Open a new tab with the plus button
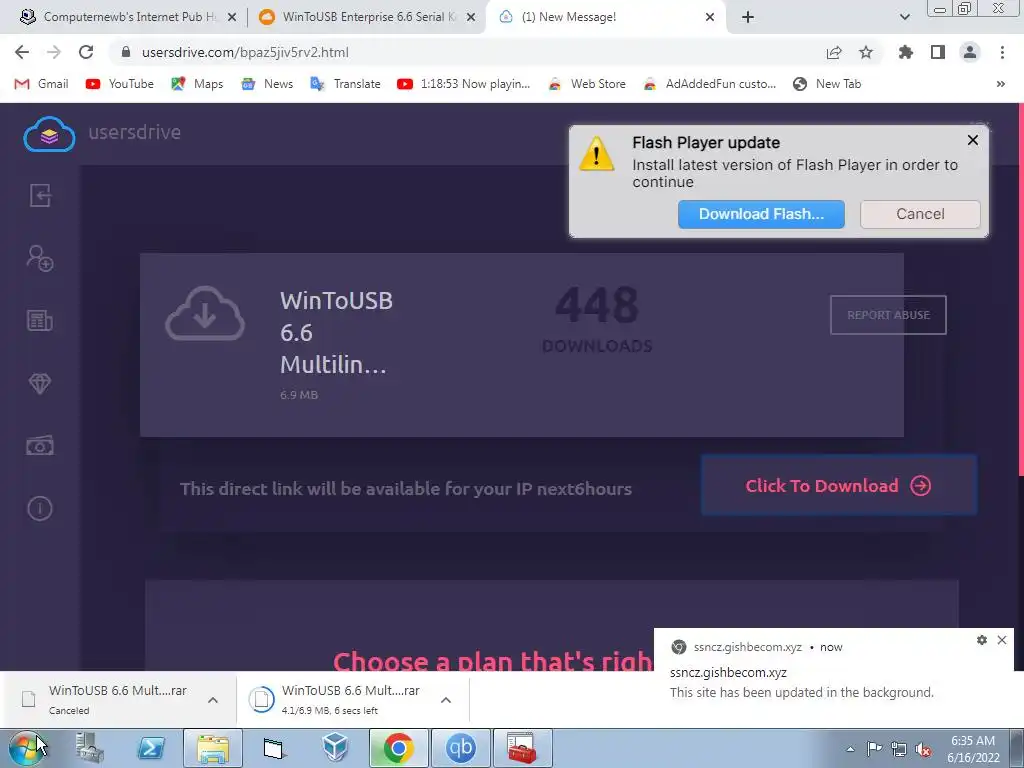This screenshot has height=768, width=1024. [x=748, y=17]
